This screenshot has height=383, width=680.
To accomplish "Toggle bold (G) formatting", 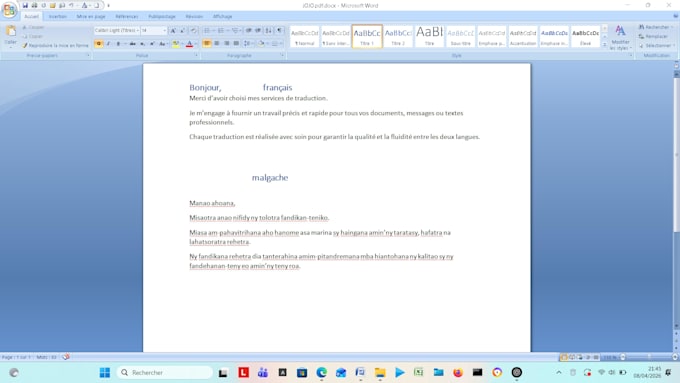I will tap(99, 44).
